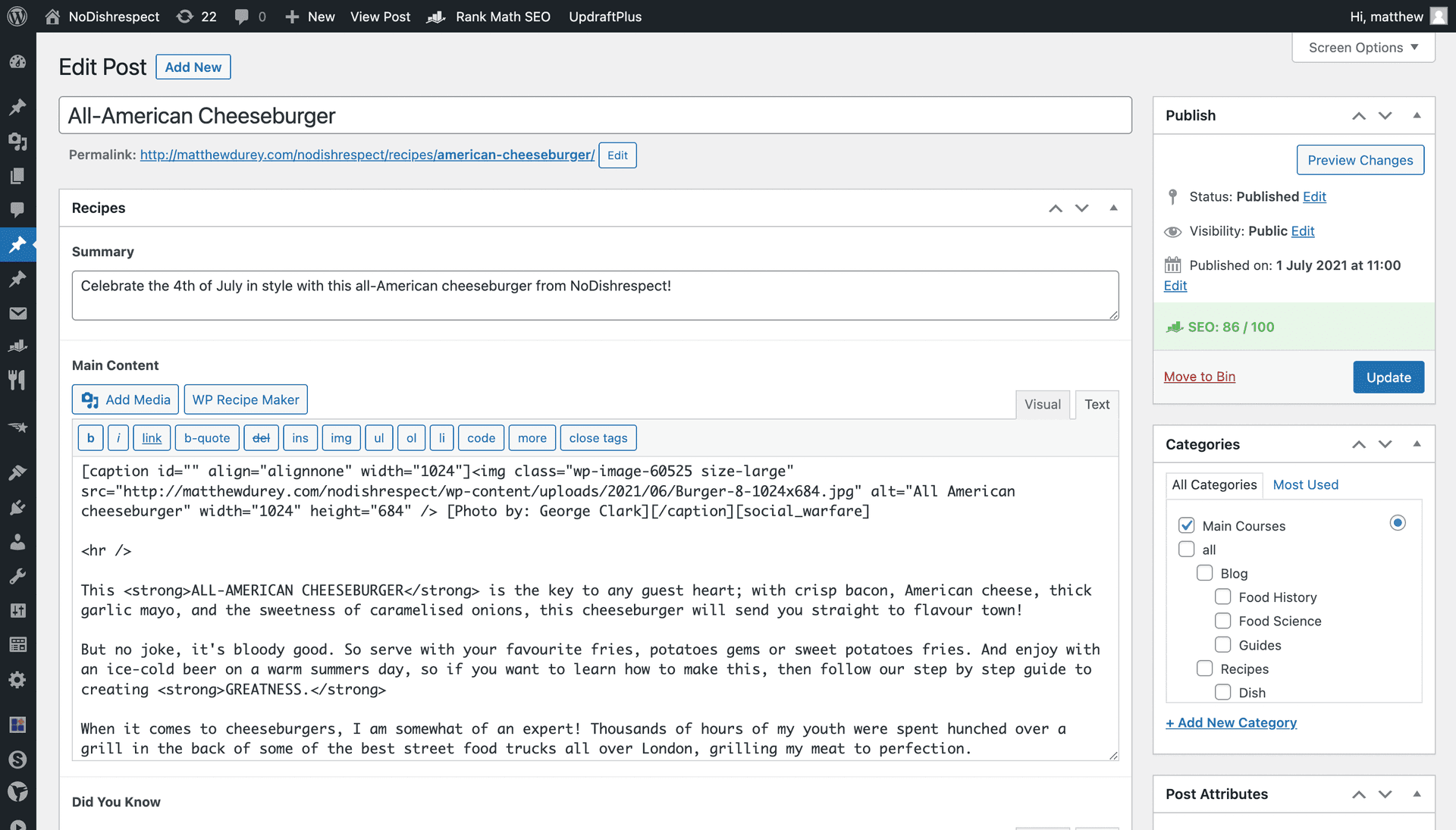The image size is (1456, 830).
Task: Collapse the Categories panel toggle triangle
Action: tap(1417, 444)
